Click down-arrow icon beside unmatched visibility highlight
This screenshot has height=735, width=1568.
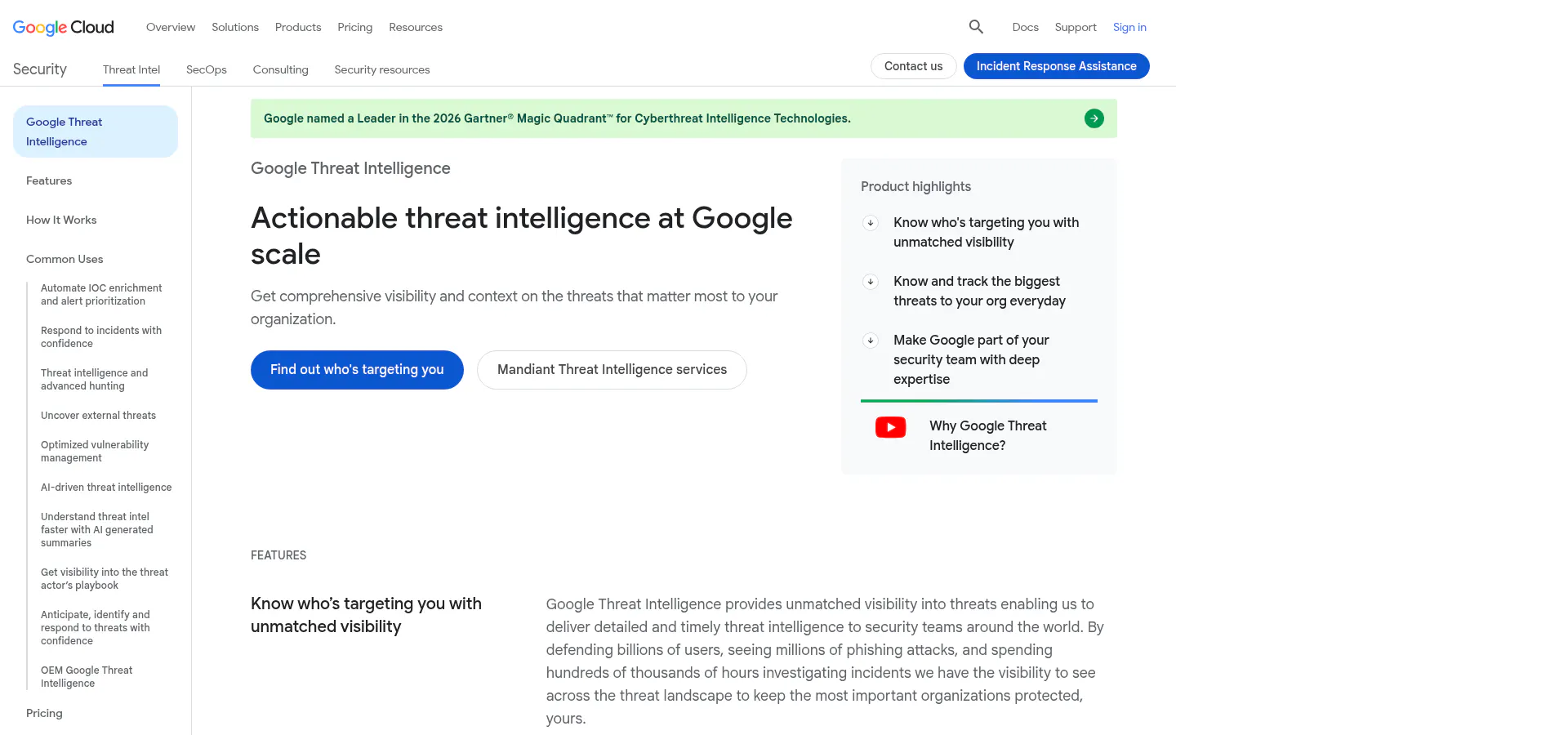[871, 223]
